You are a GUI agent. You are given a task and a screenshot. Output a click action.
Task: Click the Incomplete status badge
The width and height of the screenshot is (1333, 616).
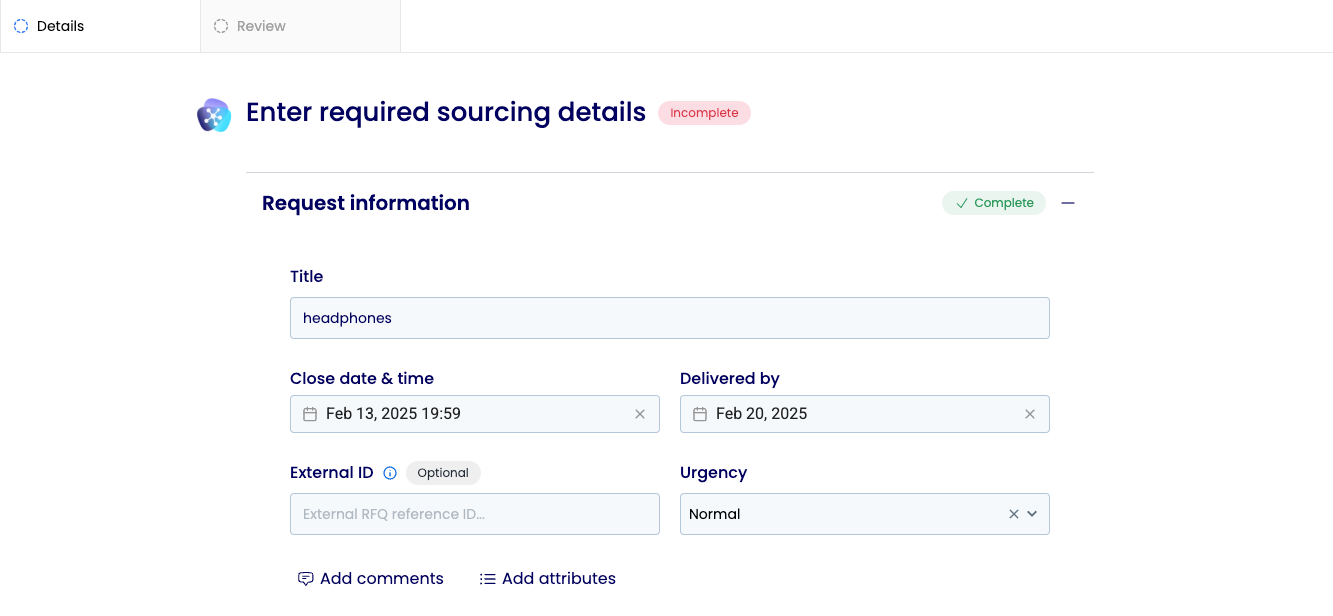[x=704, y=113]
